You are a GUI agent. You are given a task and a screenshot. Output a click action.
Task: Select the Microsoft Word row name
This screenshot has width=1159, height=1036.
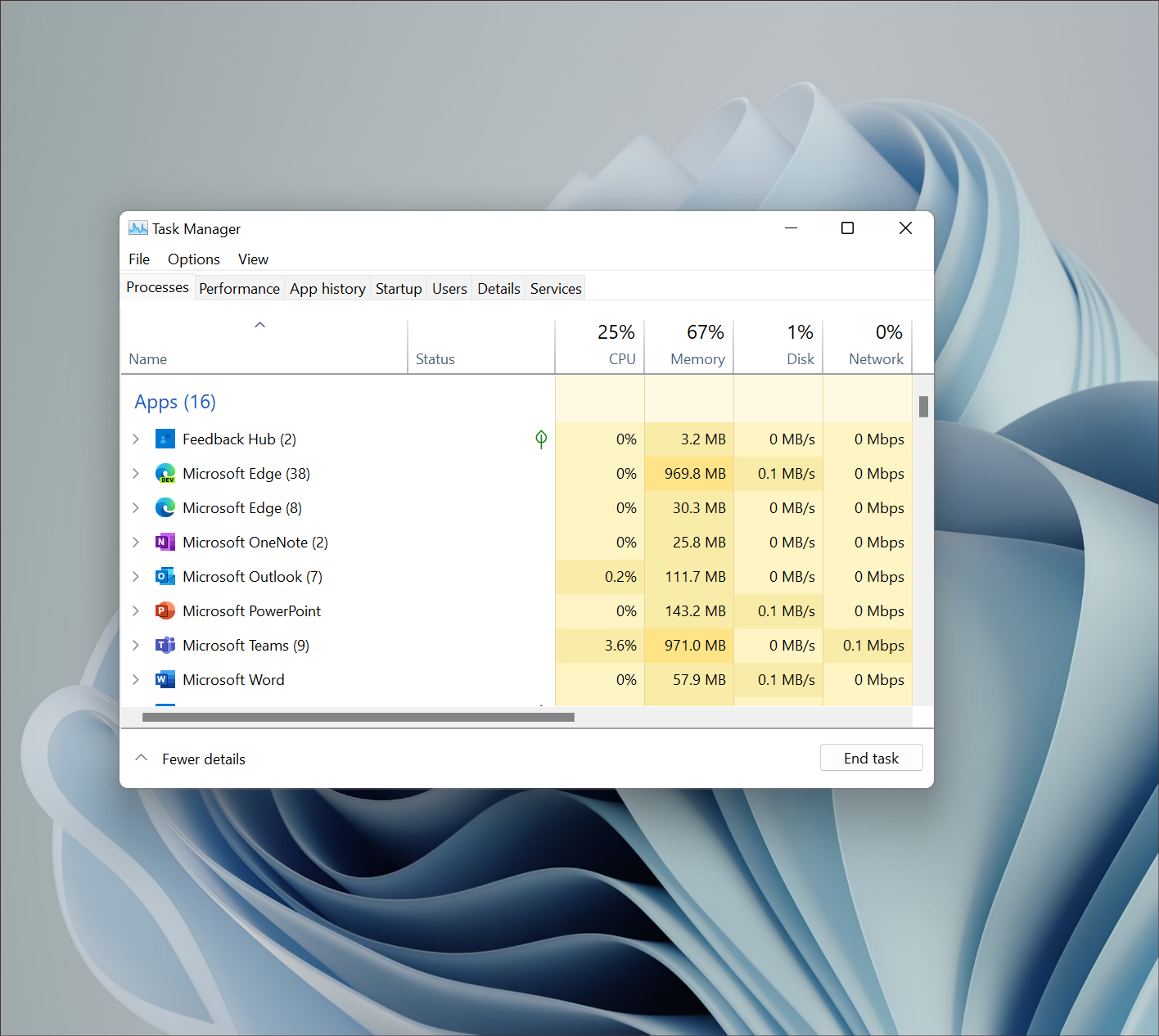233,680
